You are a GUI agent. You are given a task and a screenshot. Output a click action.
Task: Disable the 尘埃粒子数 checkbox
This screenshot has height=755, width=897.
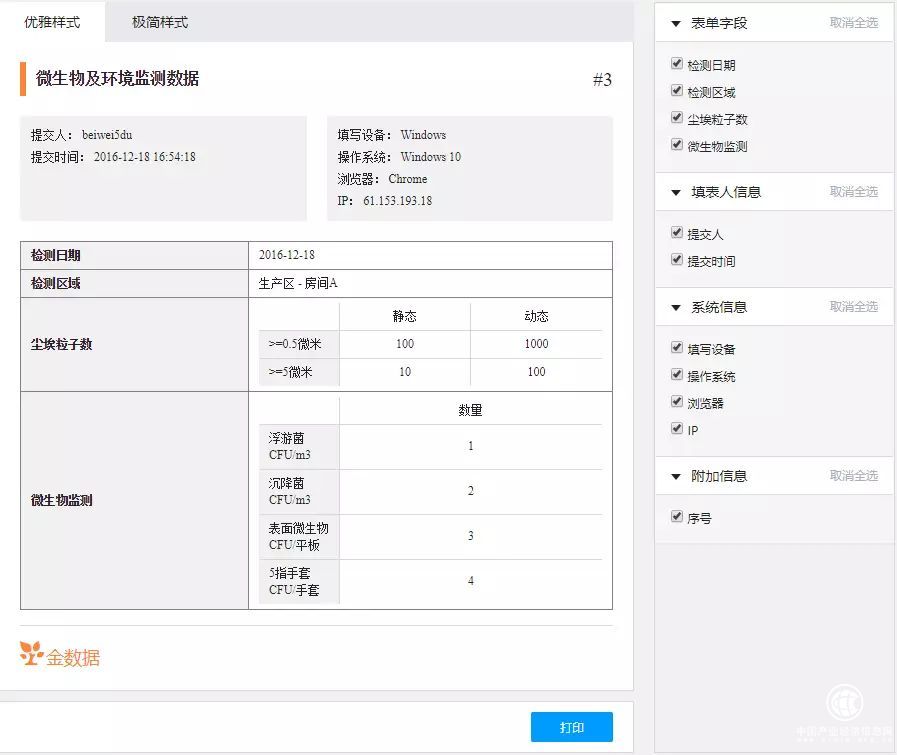coord(677,118)
